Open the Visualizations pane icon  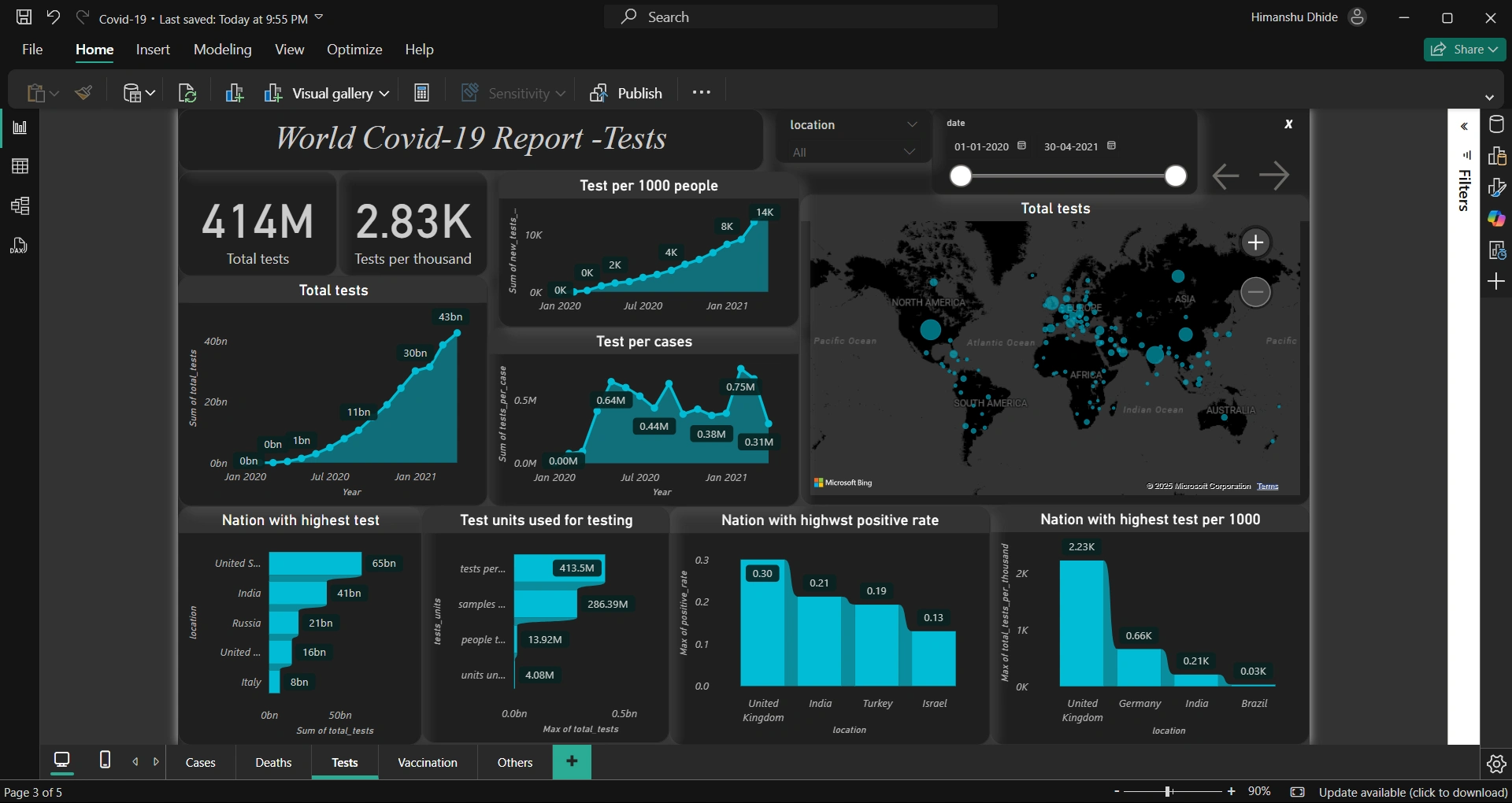point(1496,156)
